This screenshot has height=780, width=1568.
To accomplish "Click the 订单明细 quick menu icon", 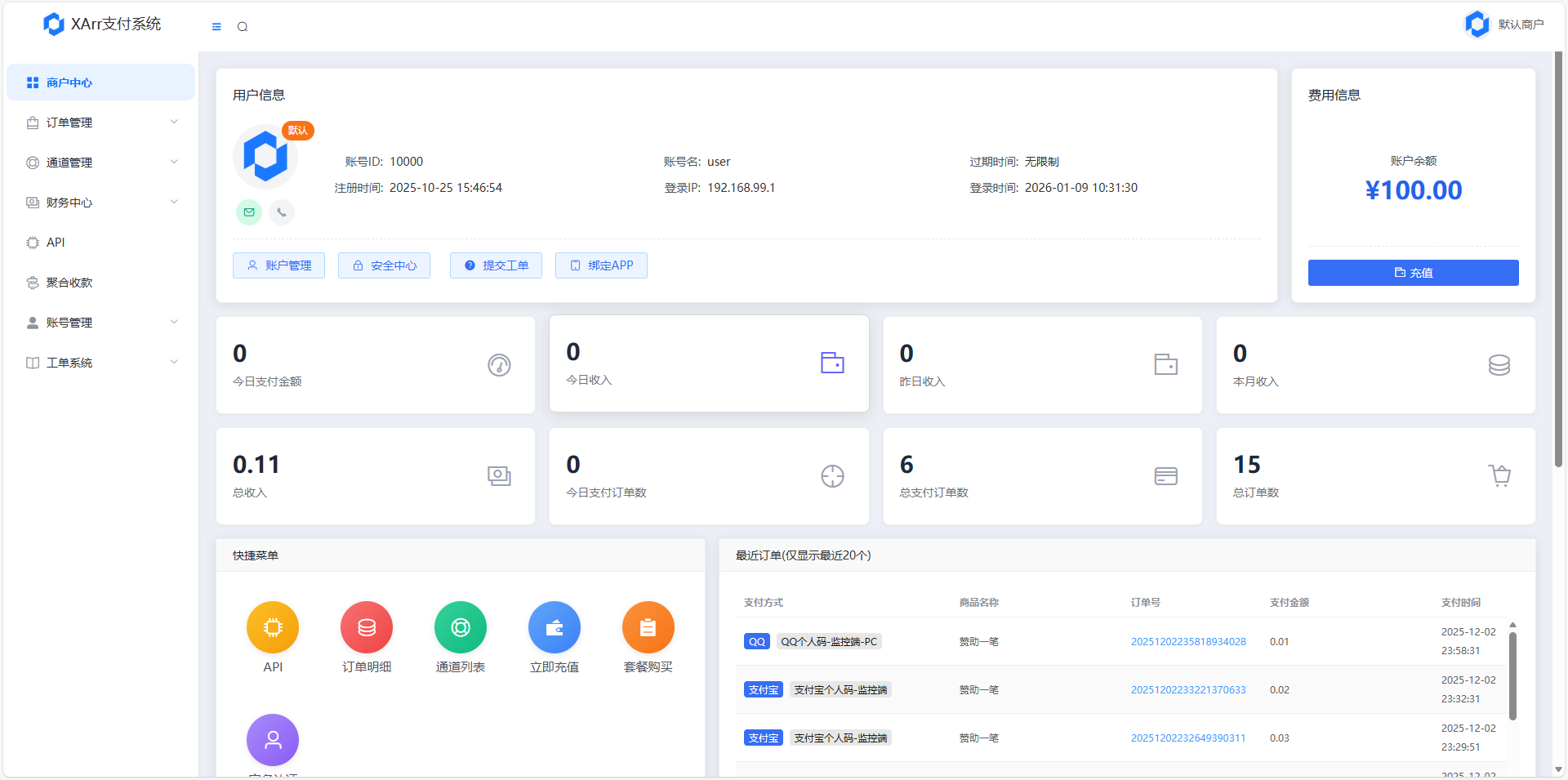I will (x=366, y=627).
